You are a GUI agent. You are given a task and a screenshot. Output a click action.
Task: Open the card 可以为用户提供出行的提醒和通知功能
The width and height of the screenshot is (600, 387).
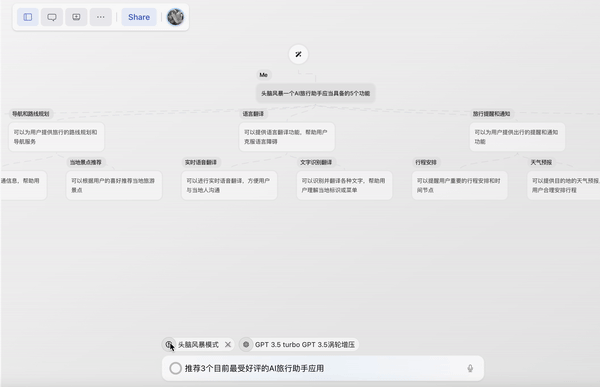(x=517, y=137)
